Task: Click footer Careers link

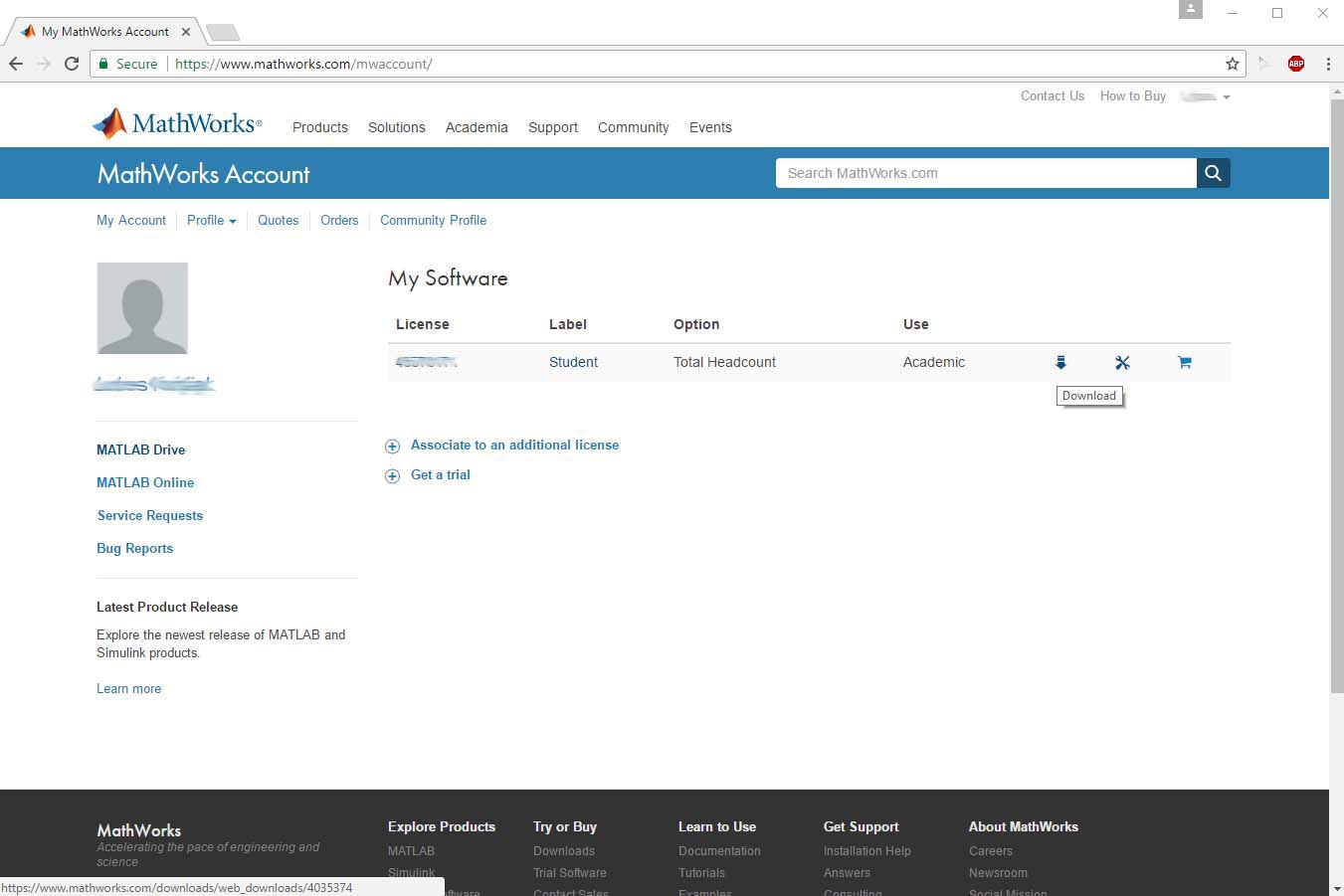Action: click(x=991, y=851)
